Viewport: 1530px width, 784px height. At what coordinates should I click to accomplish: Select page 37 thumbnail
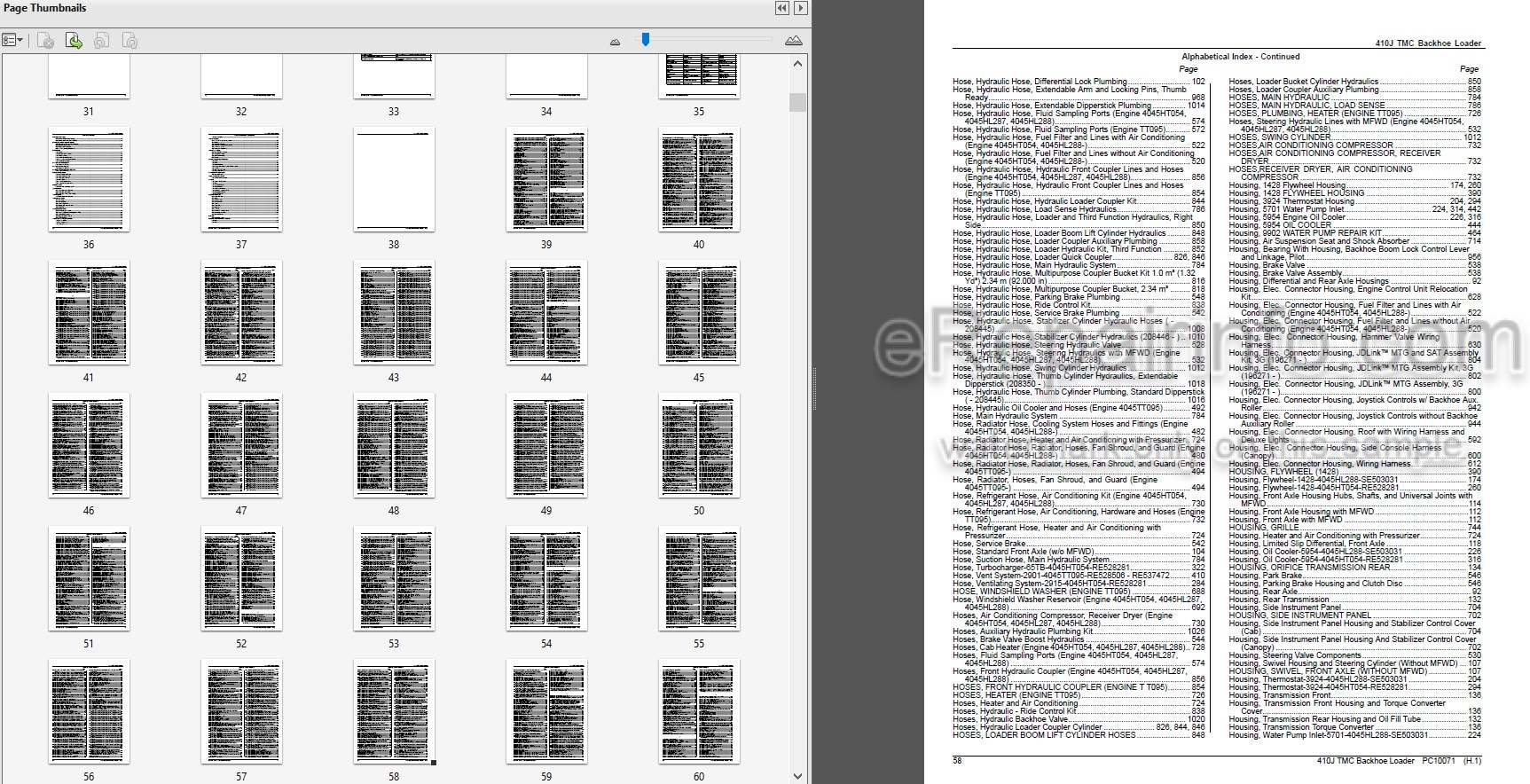[x=241, y=180]
